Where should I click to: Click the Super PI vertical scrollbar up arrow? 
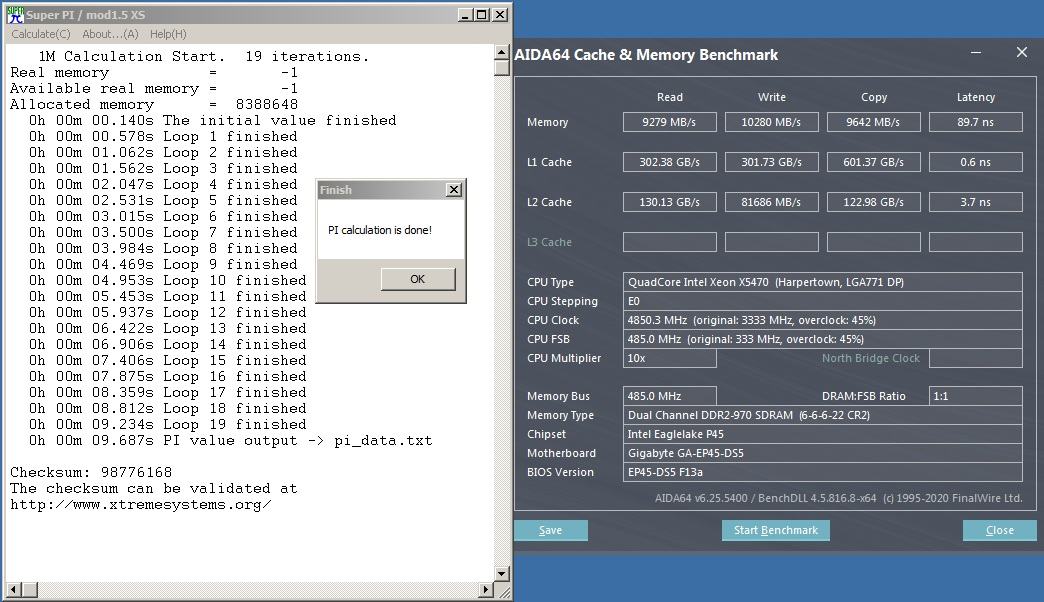503,51
